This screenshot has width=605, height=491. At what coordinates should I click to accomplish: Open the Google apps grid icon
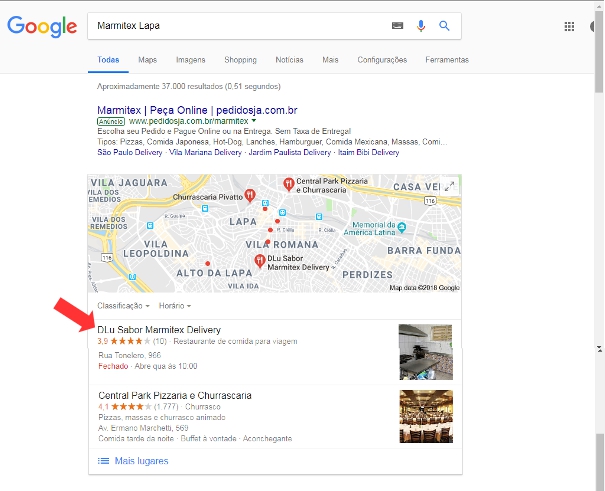coord(569,26)
